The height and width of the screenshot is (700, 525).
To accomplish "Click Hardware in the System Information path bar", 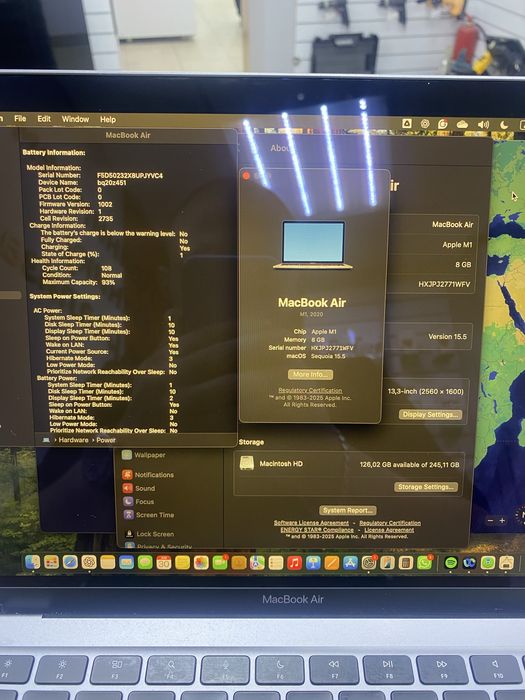I will tap(73, 440).
